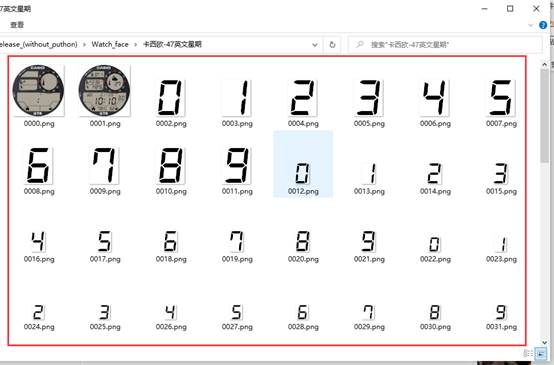Select the 0026.png file
The height and width of the screenshot is (365, 554).
point(171,317)
